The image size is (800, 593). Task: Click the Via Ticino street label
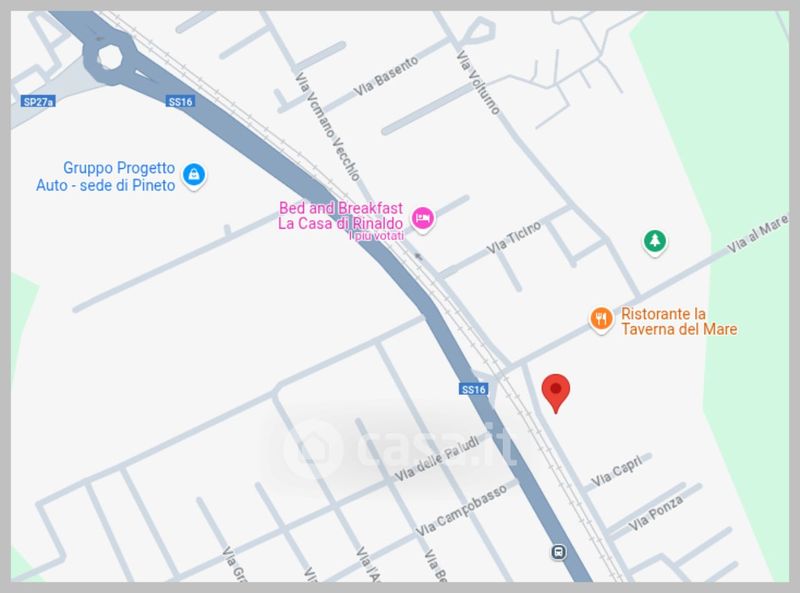click(x=513, y=238)
